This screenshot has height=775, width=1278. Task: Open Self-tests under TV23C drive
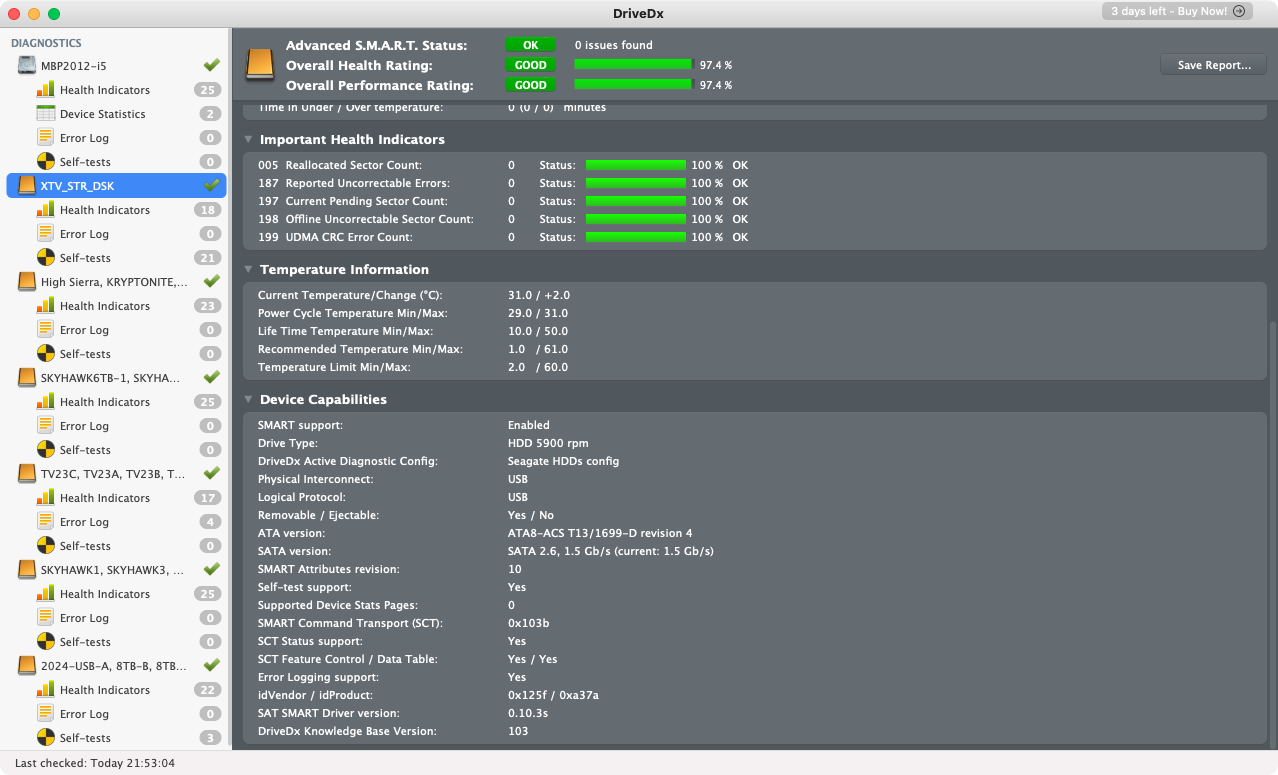click(x=85, y=546)
